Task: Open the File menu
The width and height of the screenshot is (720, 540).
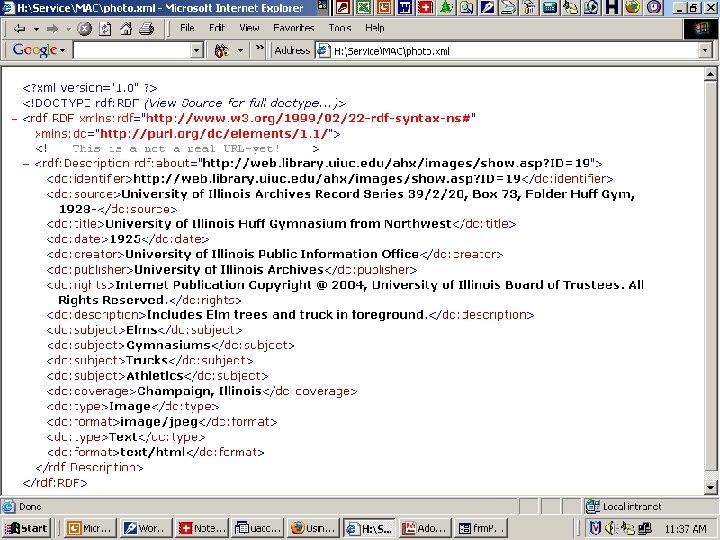Action: click(187, 28)
